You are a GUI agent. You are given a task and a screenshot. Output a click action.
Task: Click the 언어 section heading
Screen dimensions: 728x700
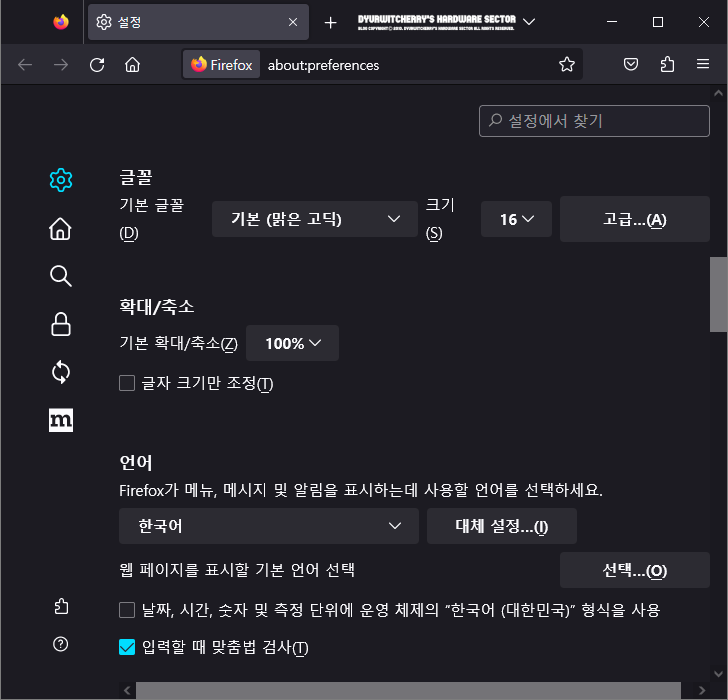point(136,462)
